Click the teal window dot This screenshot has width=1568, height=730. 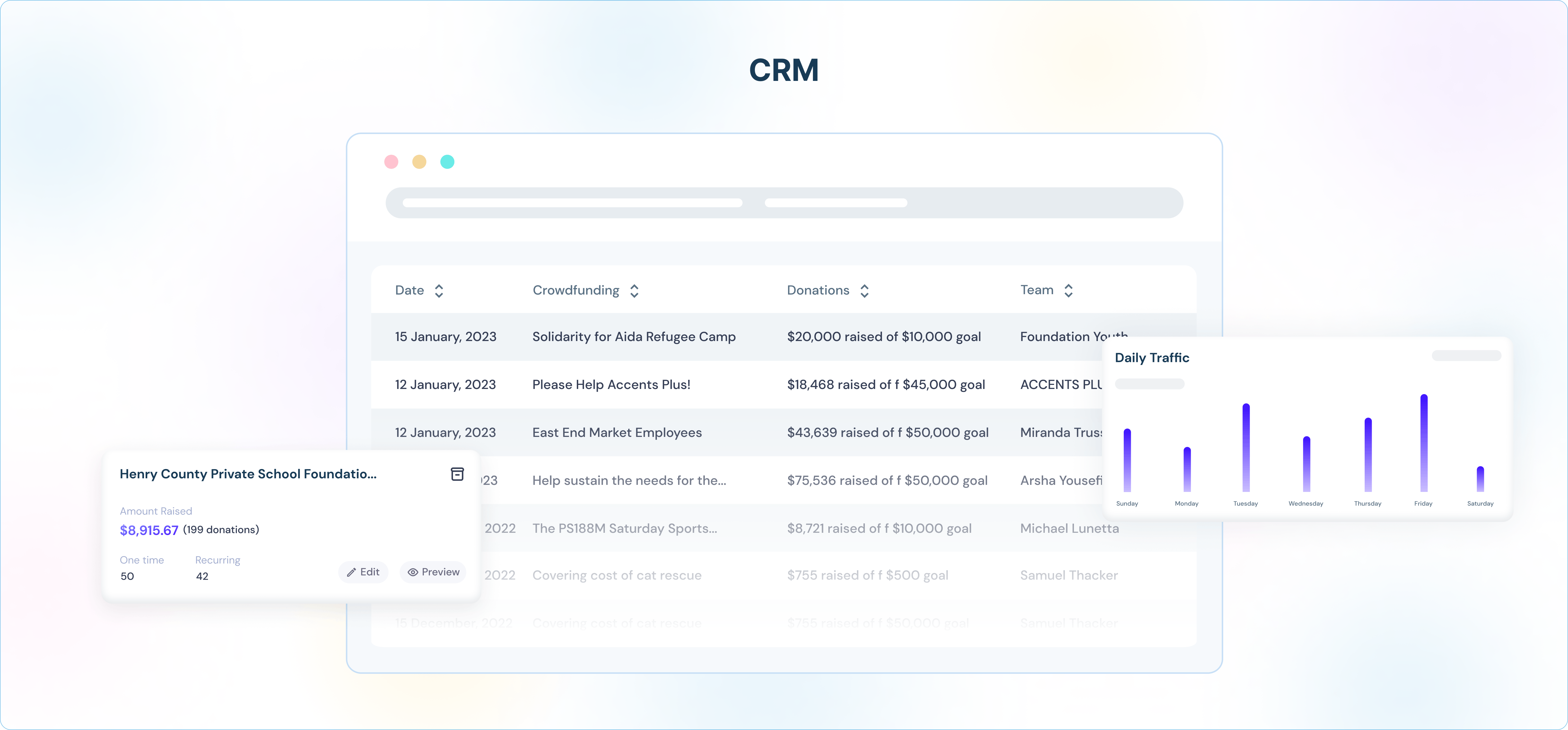tap(447, 162)
